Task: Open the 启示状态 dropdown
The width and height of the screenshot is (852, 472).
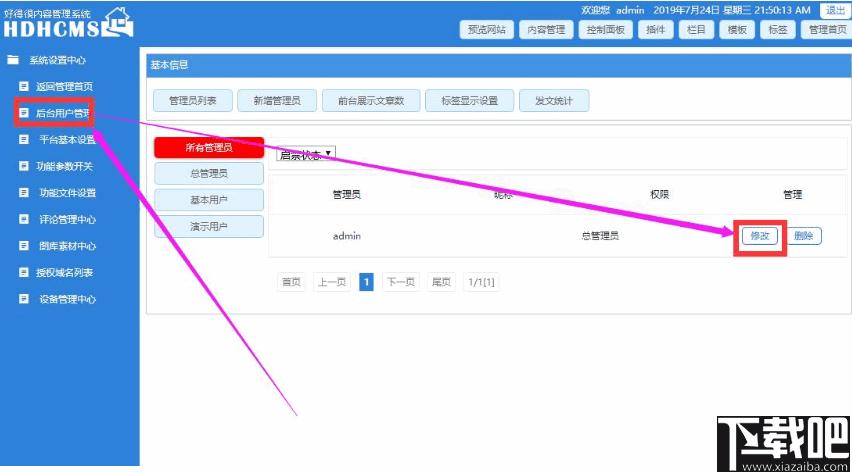Action: 306,154
